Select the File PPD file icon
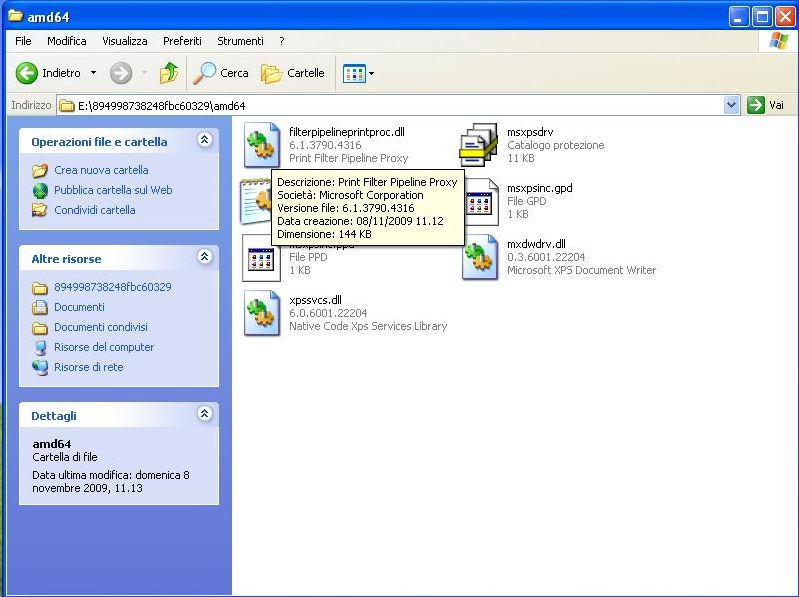 [x=261, y=258]
